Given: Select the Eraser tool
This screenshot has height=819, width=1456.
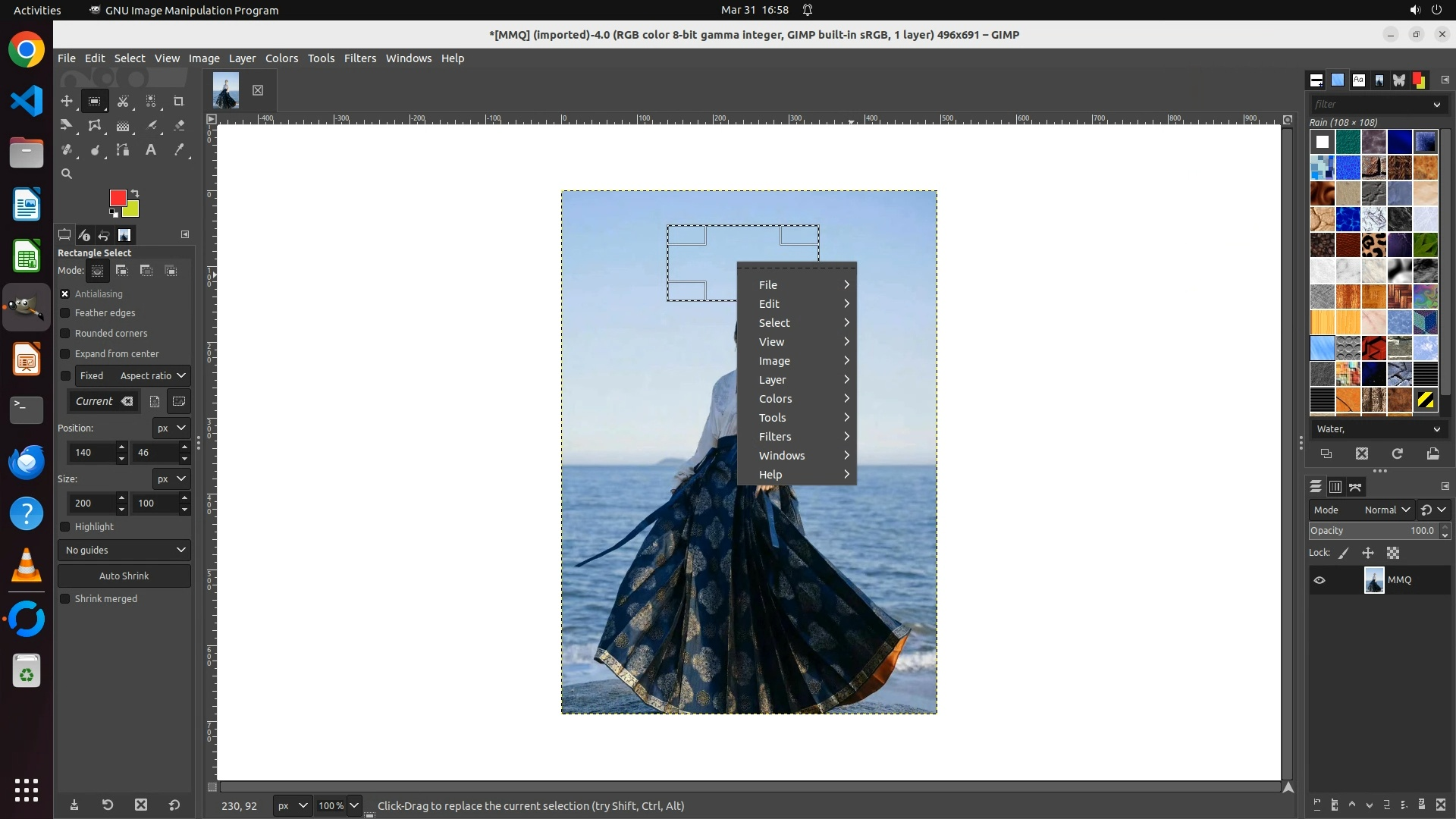Looking at the screenshot, I should pyautogui.click(x=179, y=126).
